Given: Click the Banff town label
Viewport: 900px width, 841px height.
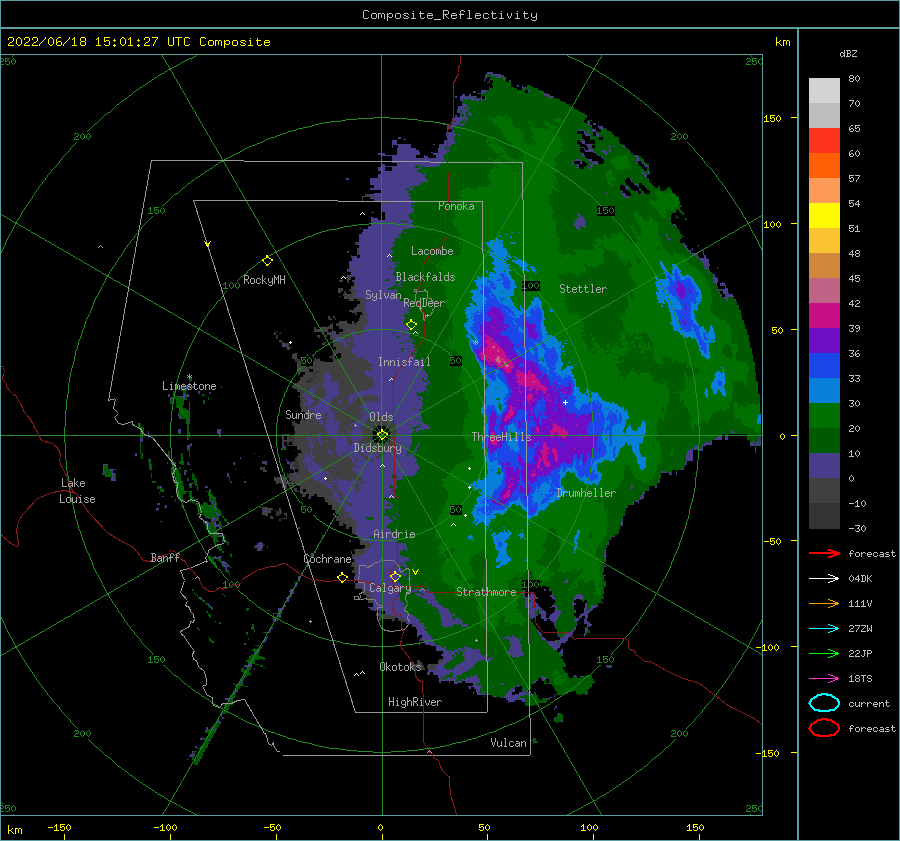Looking at the screenshot, I should [165, 557].
